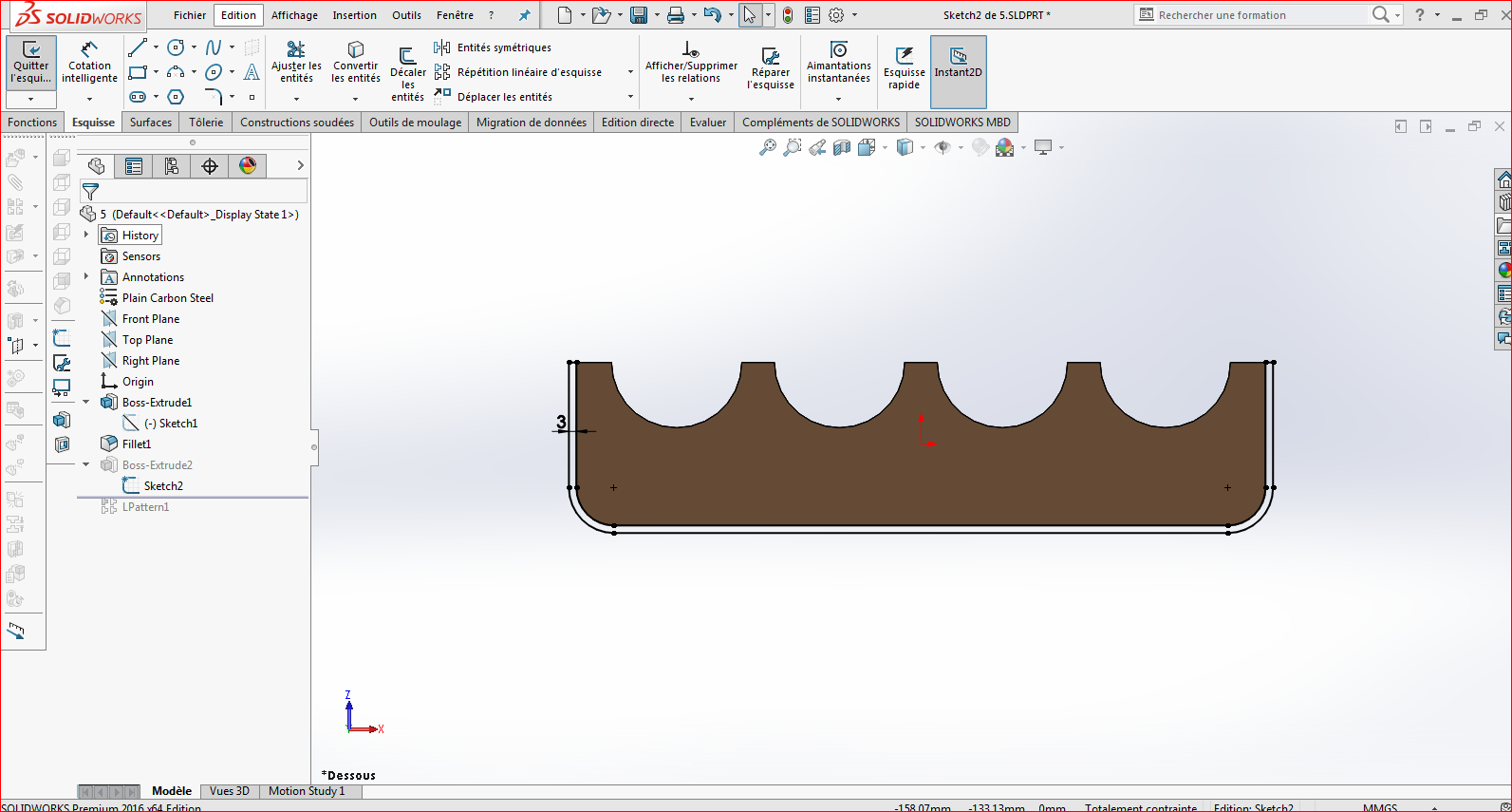The height and width of the screenshot is (812, 1512).
Task: Open DimXpertManager panel tab
Action: [210, 166]
